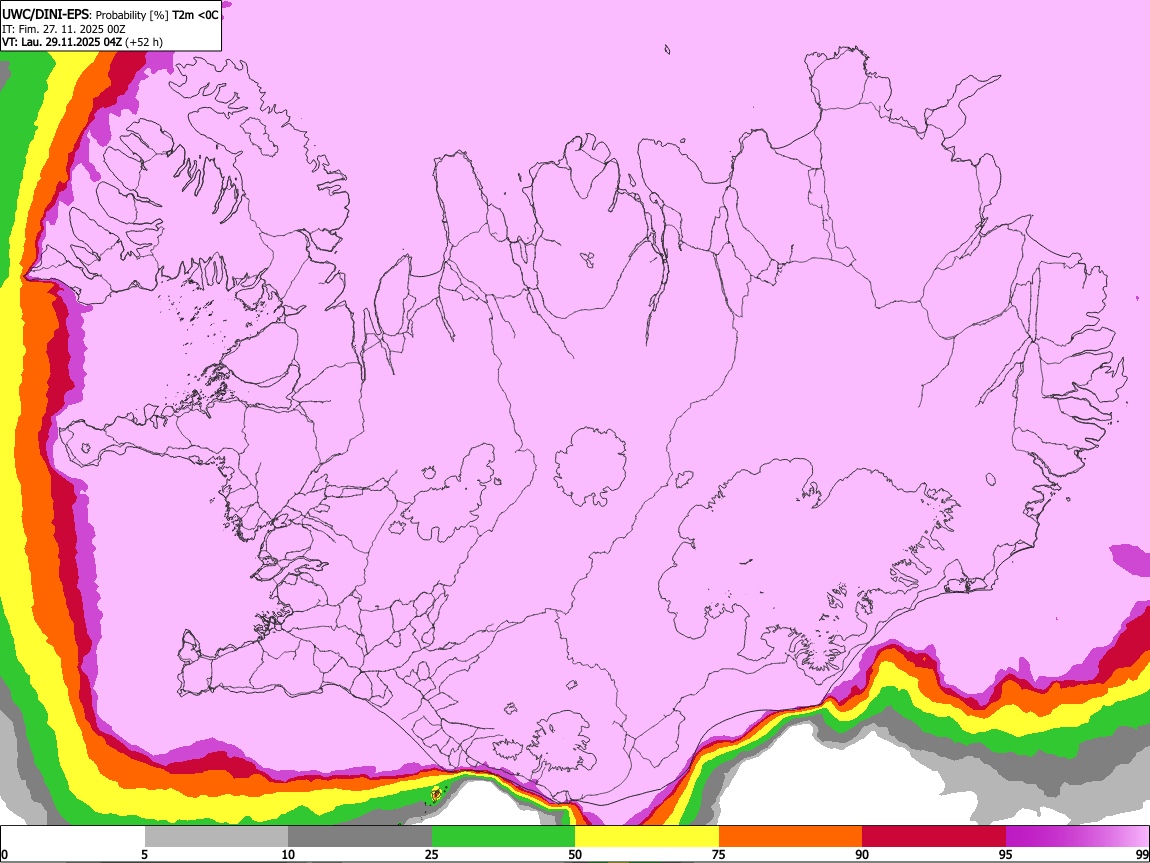This screenshot has height=863, width=1150.
Task: Click the '(+52 h)' forecast offset text
Action: click(144, 42)
